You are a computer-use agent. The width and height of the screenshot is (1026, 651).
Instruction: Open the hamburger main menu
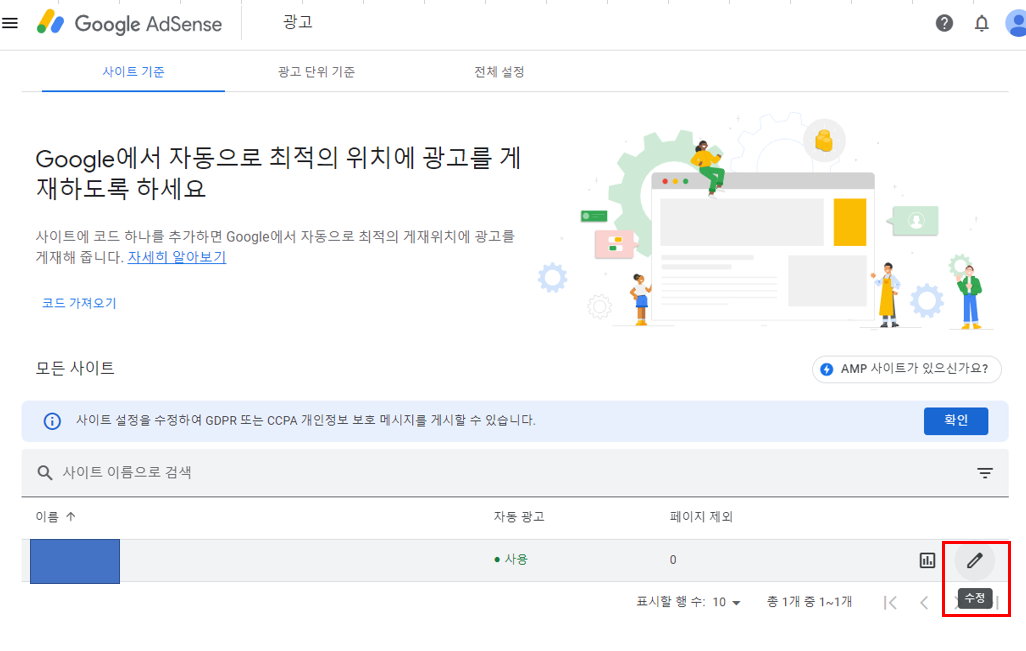10,24
